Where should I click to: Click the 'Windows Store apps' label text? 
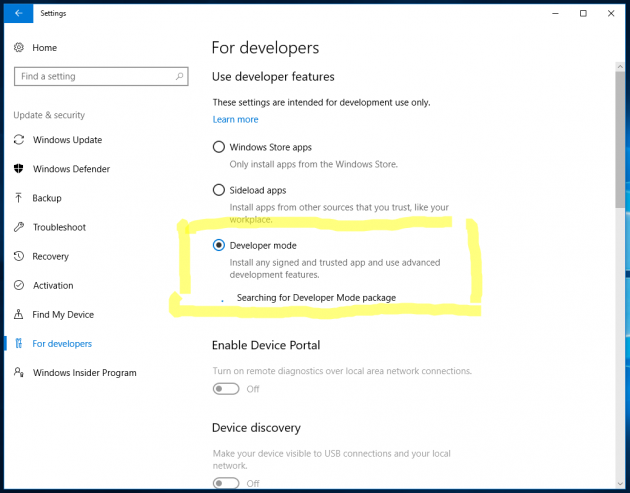(x=270, y=147)
